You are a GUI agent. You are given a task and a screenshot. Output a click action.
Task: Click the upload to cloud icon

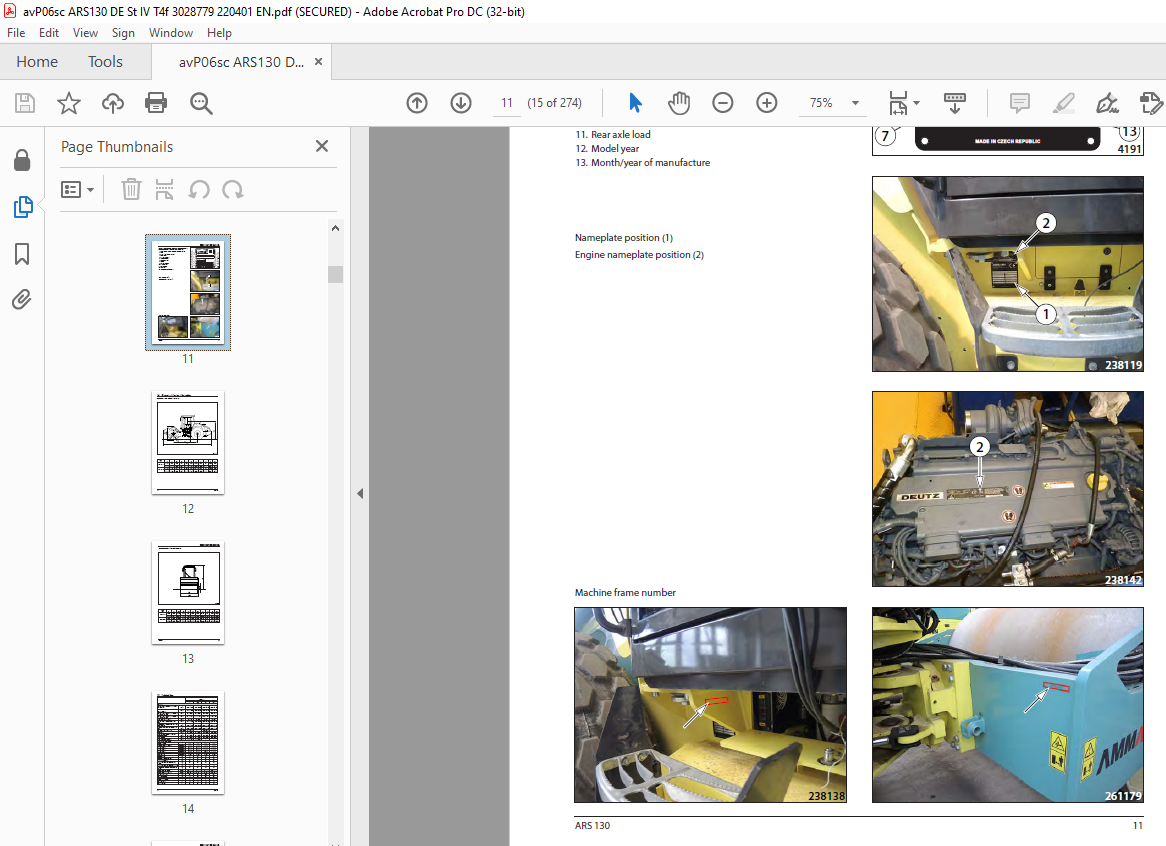tap(112, 103)
